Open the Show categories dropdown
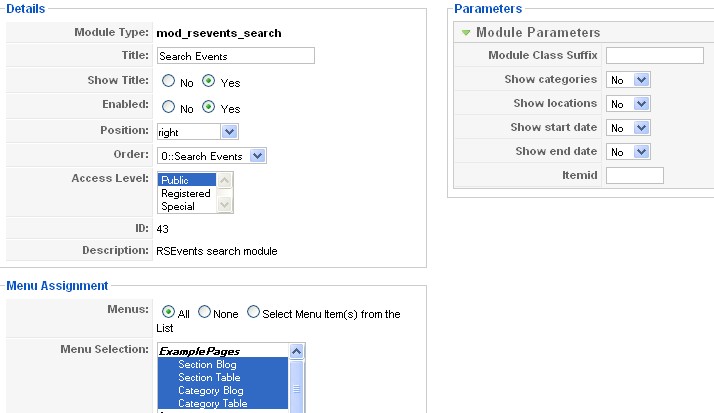 [628, 79]
